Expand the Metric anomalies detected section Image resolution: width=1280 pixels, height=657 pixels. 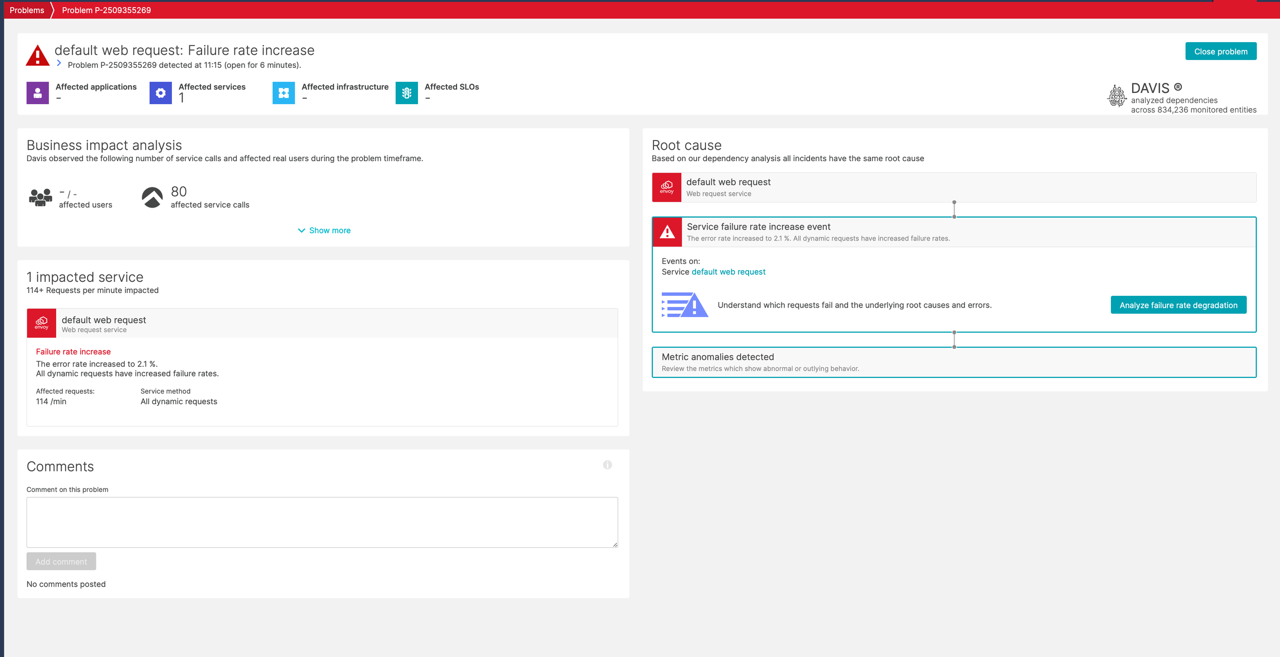pos(954,362)
